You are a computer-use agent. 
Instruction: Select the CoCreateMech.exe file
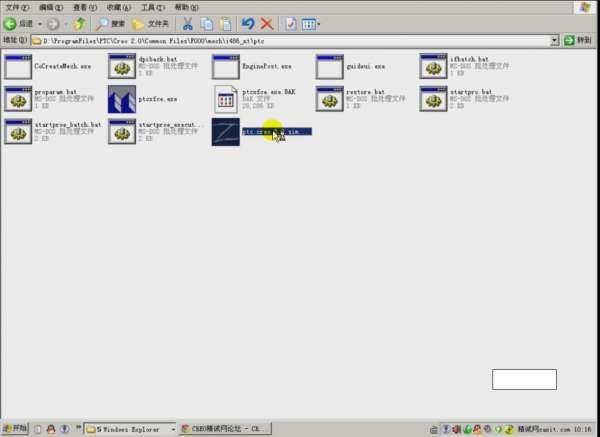(x=19, y=67)
